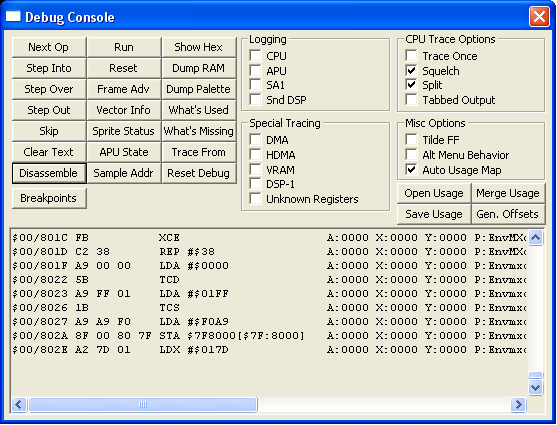Uncheck the Split option
The image size is (557, 425).
pyautogui.click(x=411, y=85)
